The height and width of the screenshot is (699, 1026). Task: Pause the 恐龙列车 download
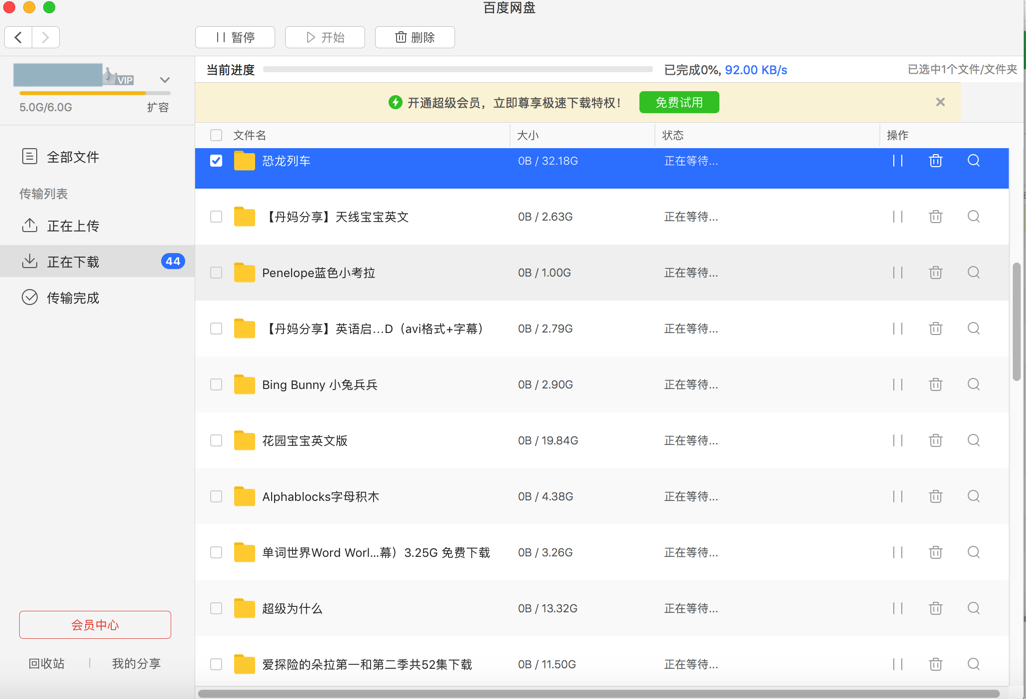[x=898, y=161]
